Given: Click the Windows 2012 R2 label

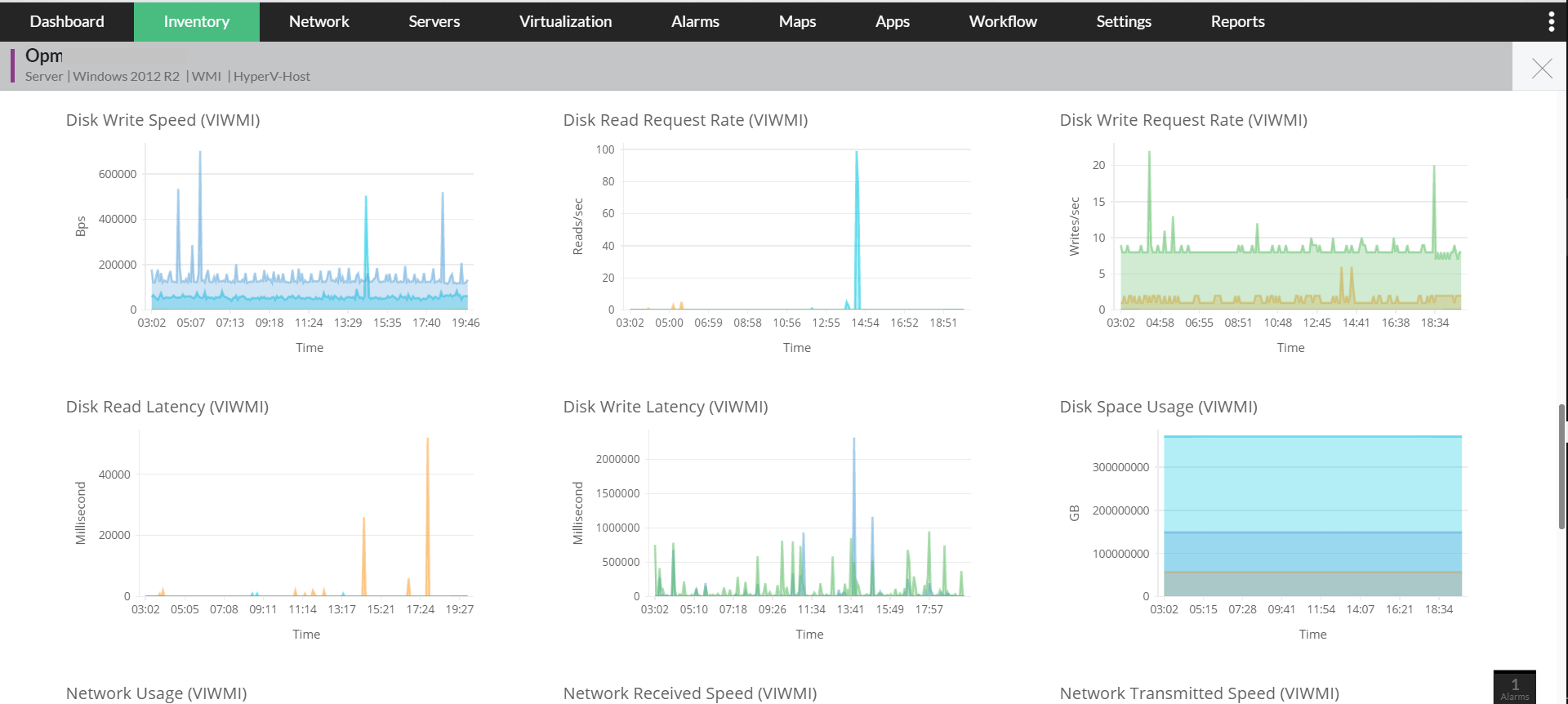Looking at the screenshot, I should (127, 76).
